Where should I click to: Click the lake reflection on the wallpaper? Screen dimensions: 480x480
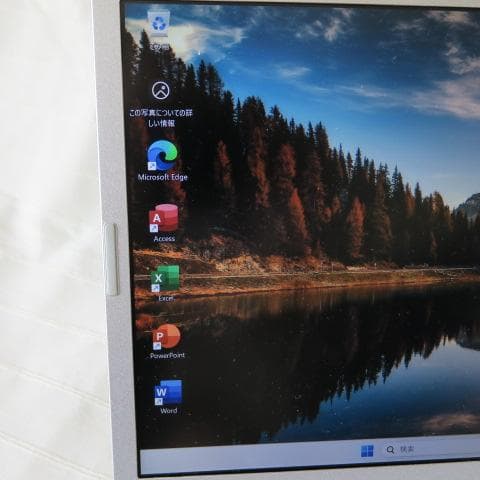pyautogui.click(x=333, y=367)
